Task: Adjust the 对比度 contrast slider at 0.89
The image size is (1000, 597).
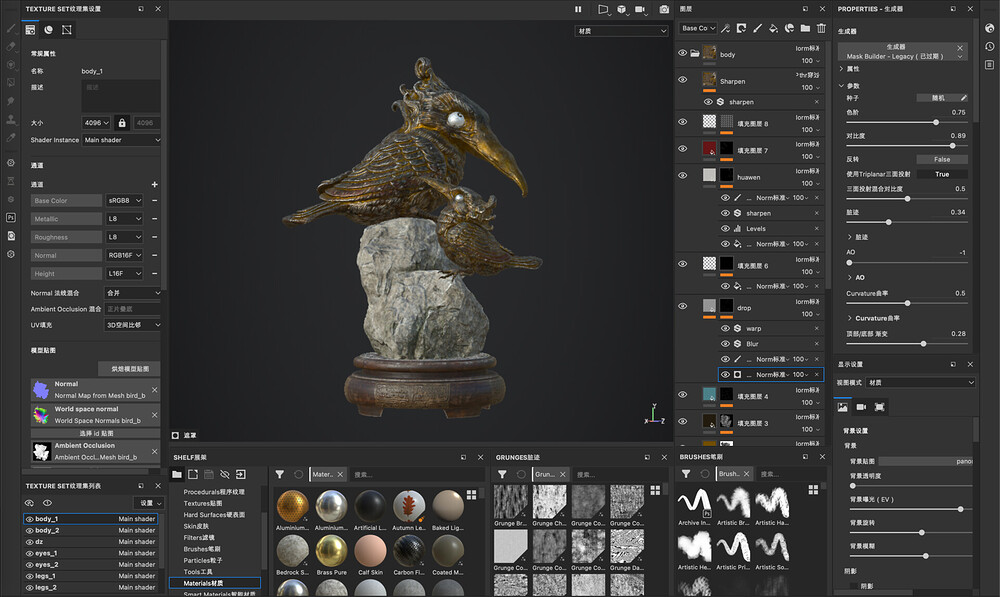Action: pyautogui.click(x=953, y=145)
